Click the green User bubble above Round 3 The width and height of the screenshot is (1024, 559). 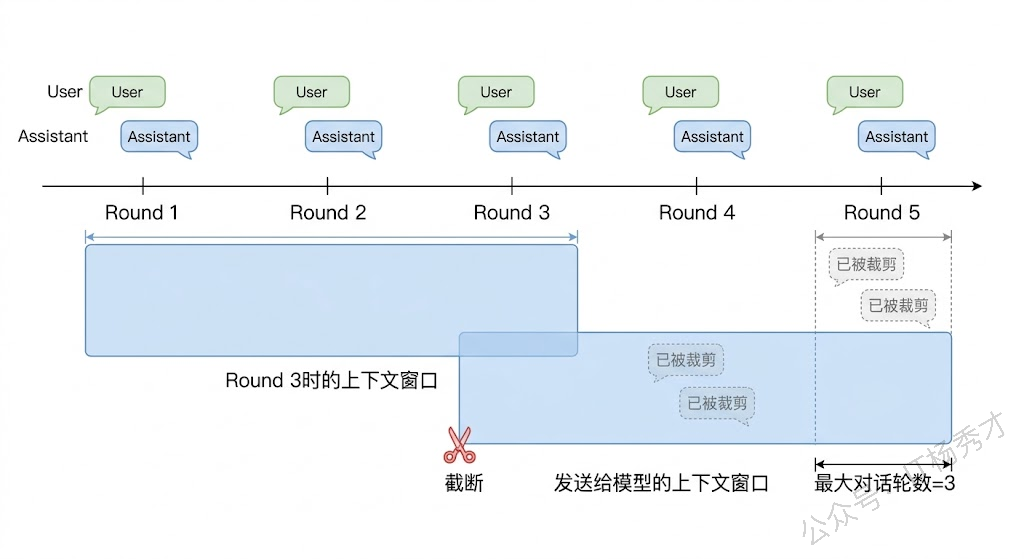496,92
